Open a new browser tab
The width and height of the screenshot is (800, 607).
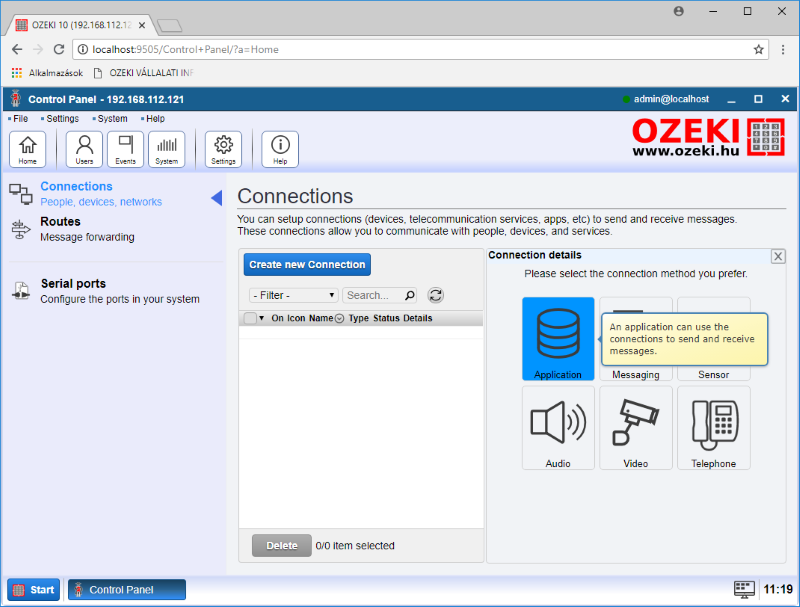(169, 25)
